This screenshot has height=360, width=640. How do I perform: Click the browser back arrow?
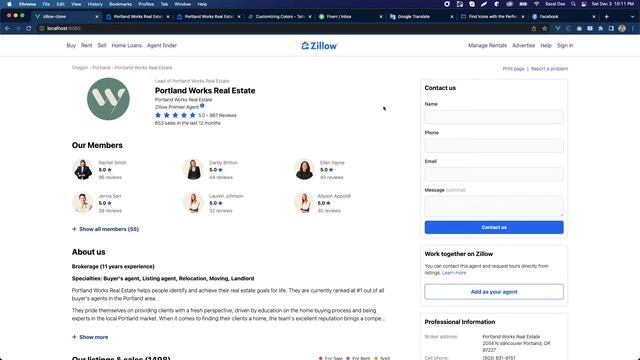[7, 29]
